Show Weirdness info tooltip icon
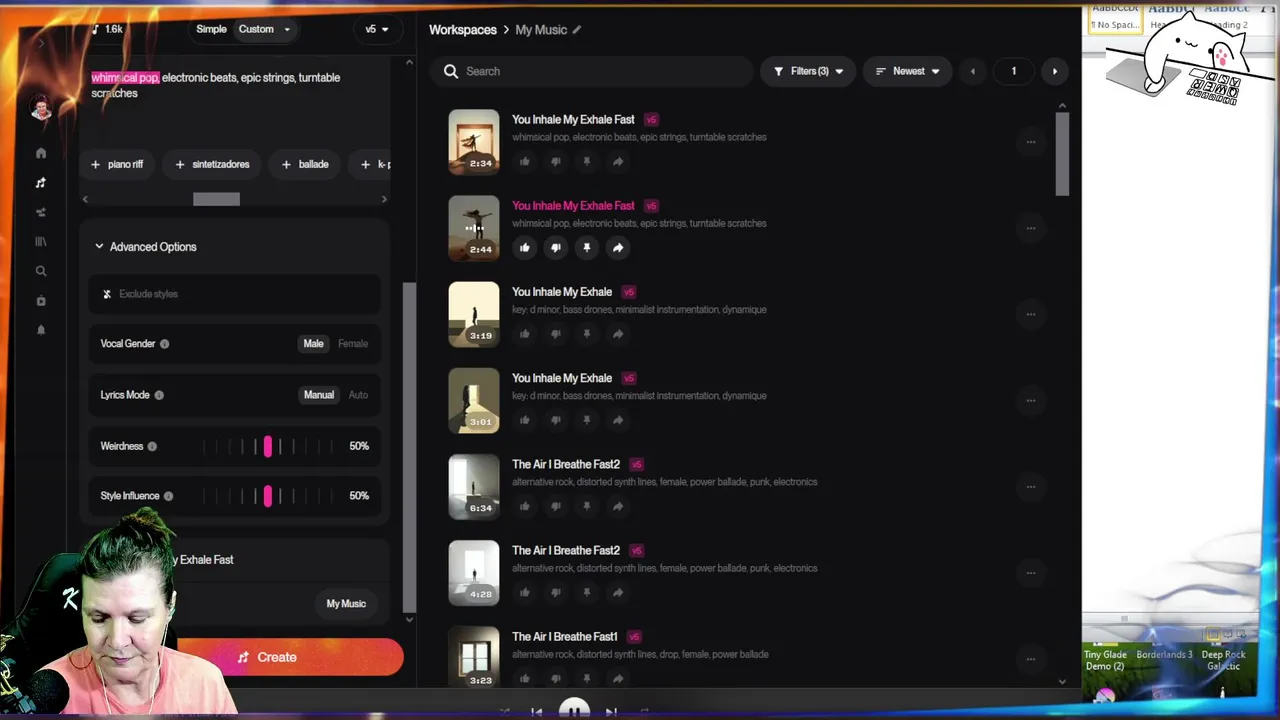 [x=152, y=446]
